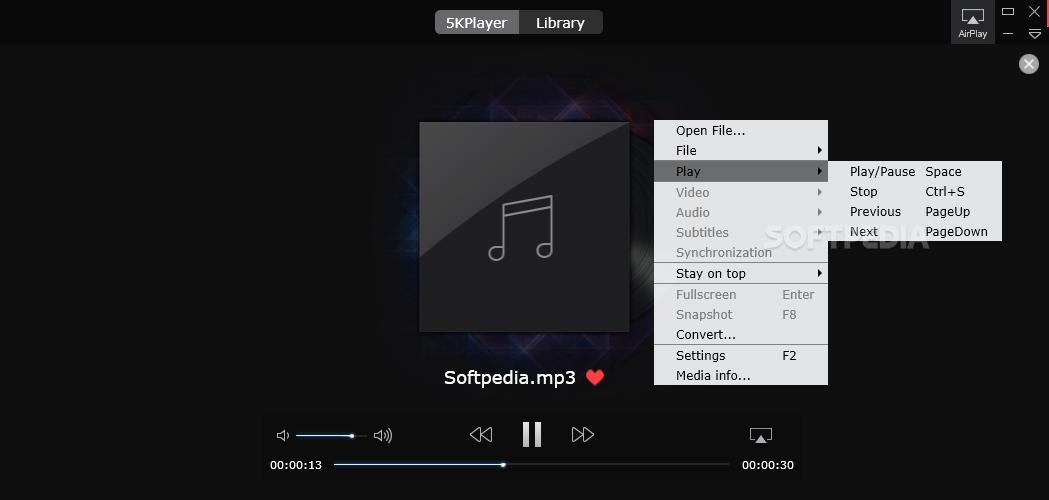The height and width of the screenshot is (500, 1049).
Task: Switch to the Library tab
Action: pyautogui.click(x=561, y=22)
